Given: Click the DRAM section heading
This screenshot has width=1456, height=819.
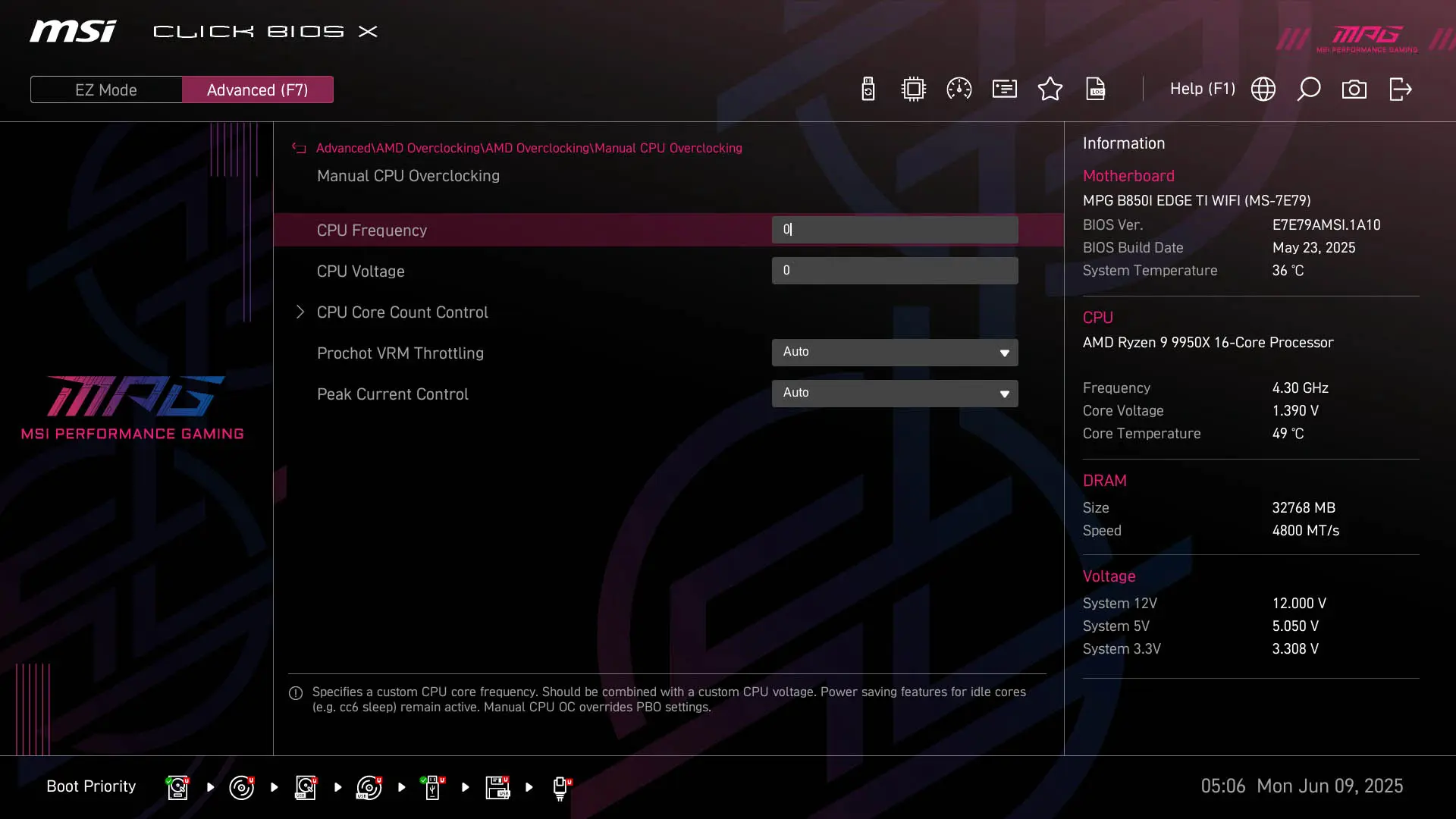Looking at the screenshot, I should click(1105, 481).
